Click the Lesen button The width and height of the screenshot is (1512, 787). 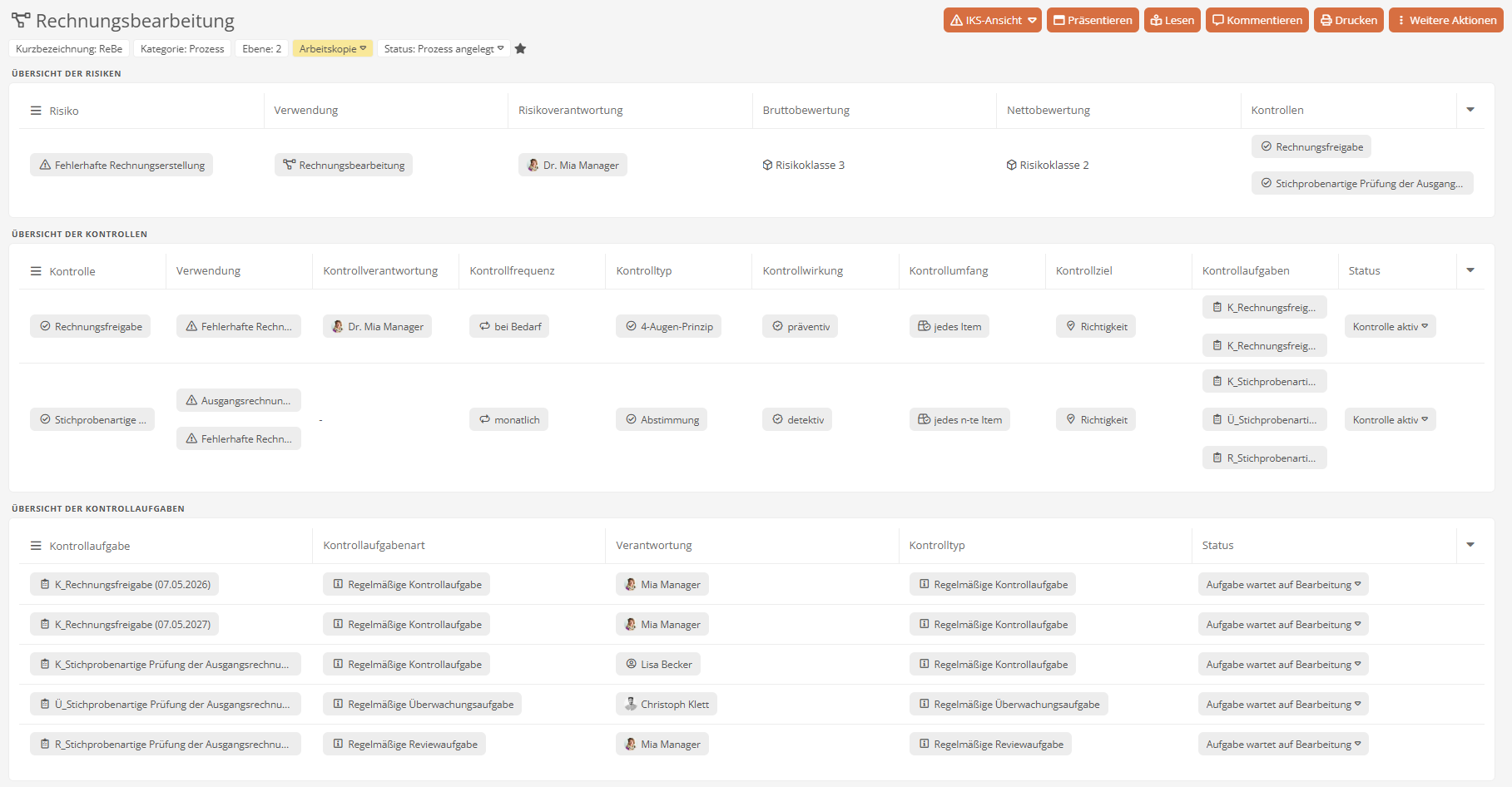tap(1172, 20)
